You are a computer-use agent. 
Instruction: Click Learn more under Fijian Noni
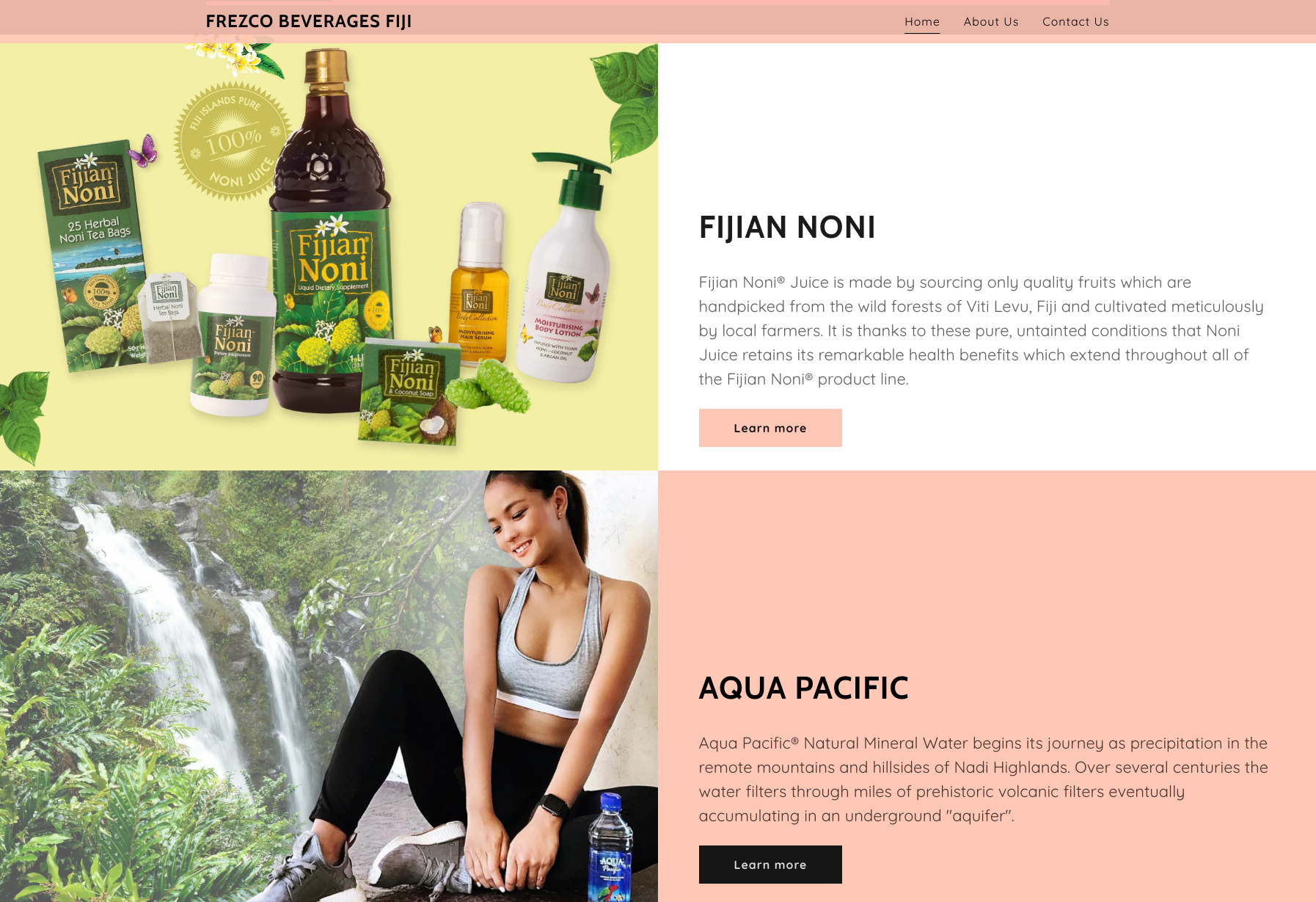coord(770,428)
